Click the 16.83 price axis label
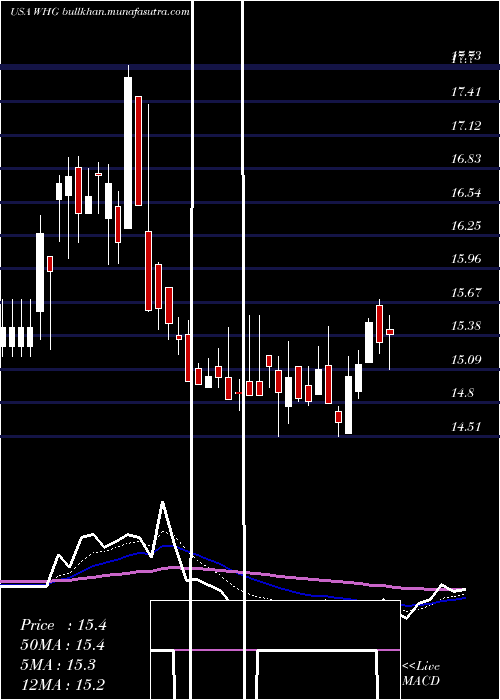This screenshot has height=700, width=500. pyautogui.click(x=466, y=159)
